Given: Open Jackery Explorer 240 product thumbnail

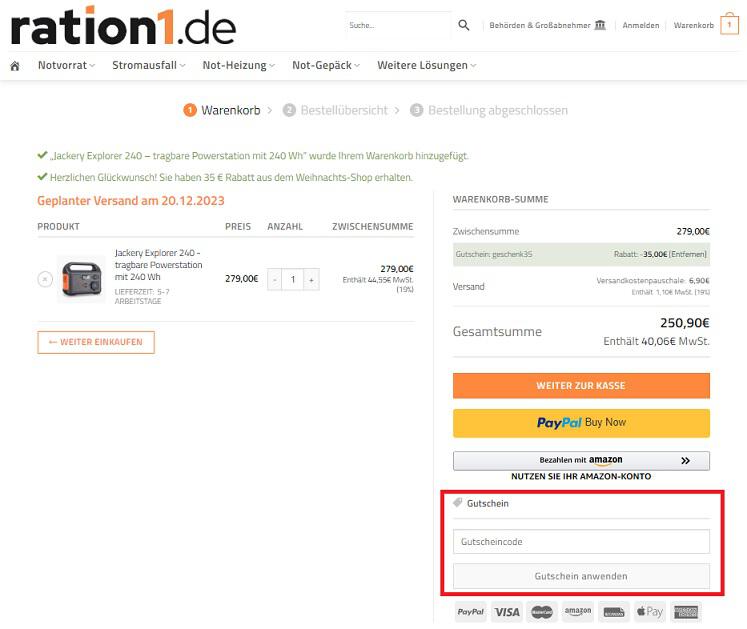Looking at the screenshot, I should click(81, 279).
